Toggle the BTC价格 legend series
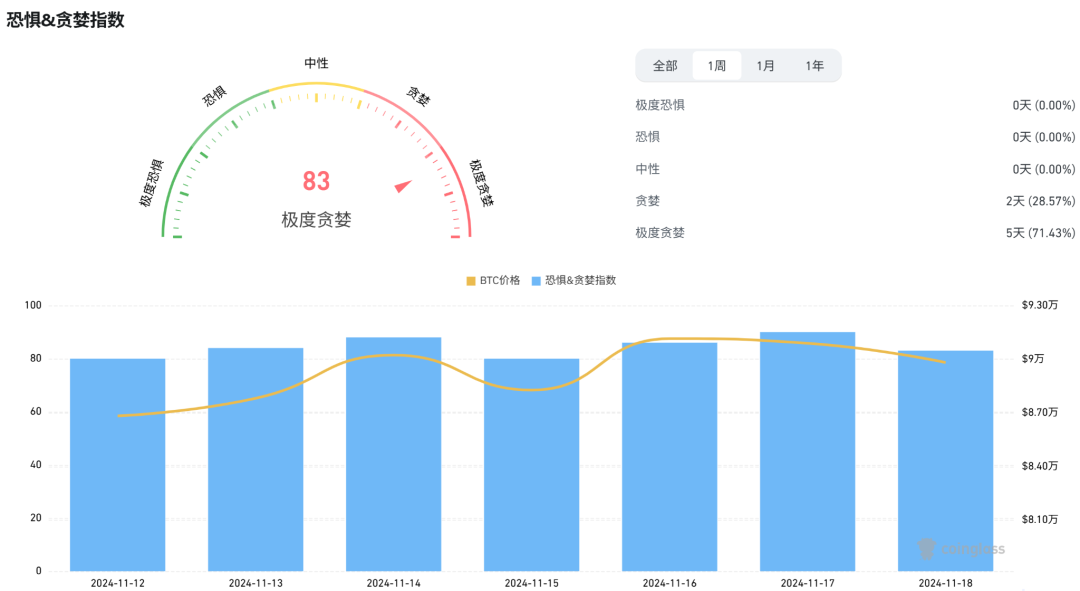 (x=493, y=280)
